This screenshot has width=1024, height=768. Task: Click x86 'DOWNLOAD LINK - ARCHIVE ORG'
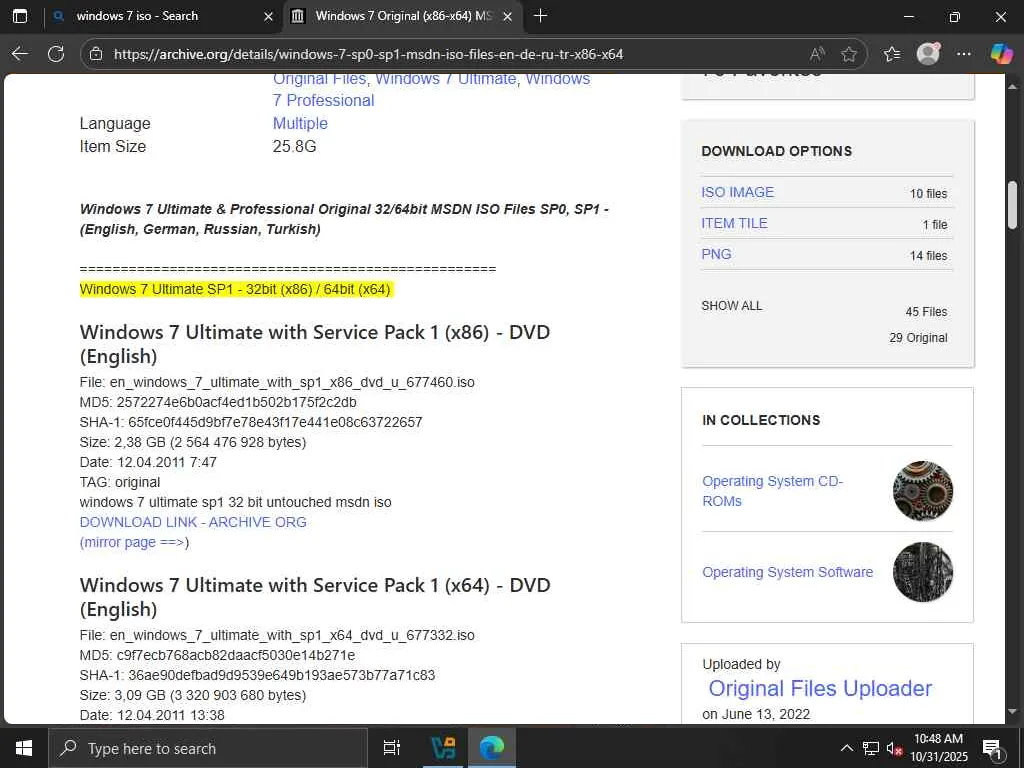[193, 522]
